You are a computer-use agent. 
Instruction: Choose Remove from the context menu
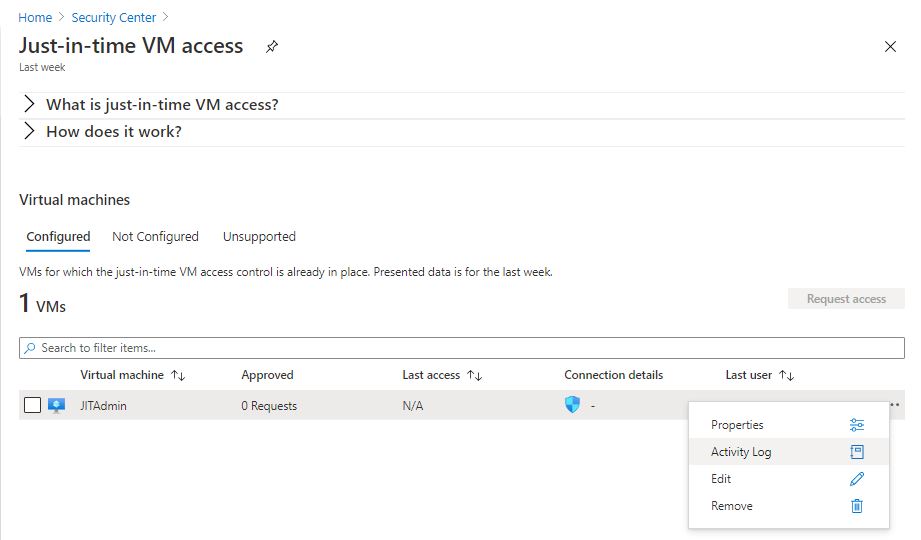coord(788,506)
